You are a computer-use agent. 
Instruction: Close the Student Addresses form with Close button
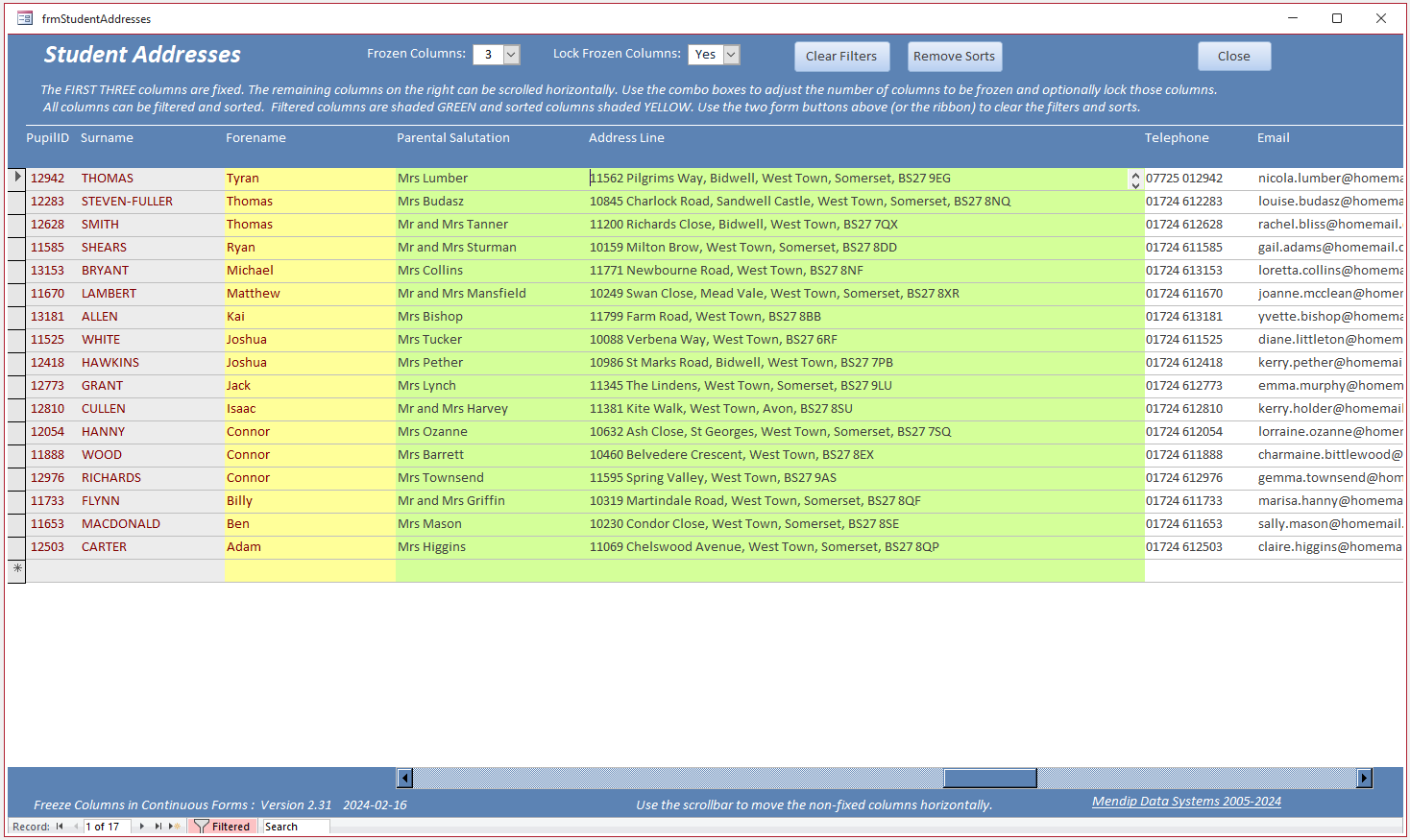click(1234, 57)
